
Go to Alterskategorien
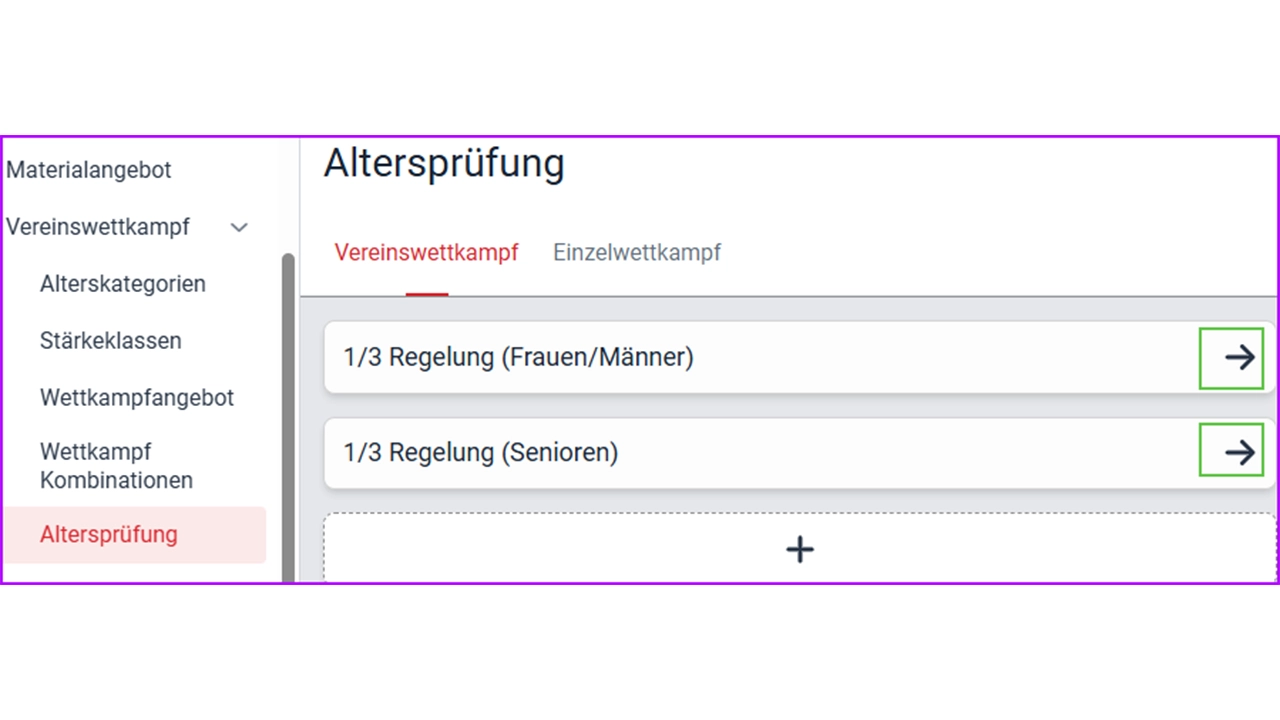point(123,284)
